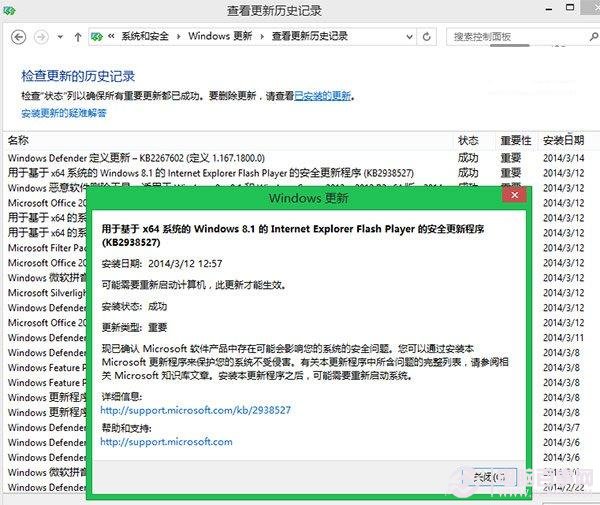This screenshot has width=600, height=505.
Task: Expand the address bar history dropdown
Action: (408, 37)
